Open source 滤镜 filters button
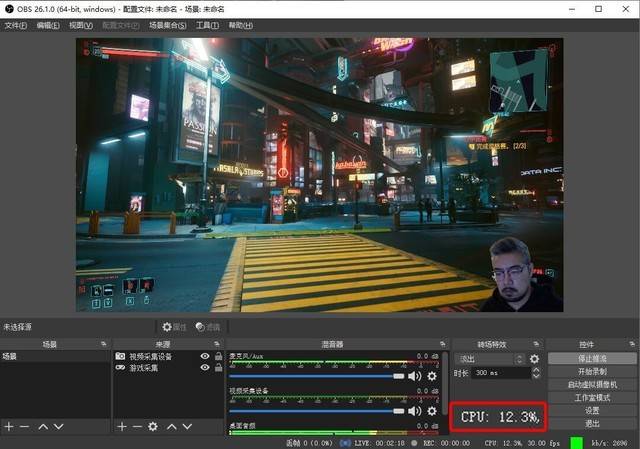This screenshot has height=449, width=640. [x=208, y=327]
